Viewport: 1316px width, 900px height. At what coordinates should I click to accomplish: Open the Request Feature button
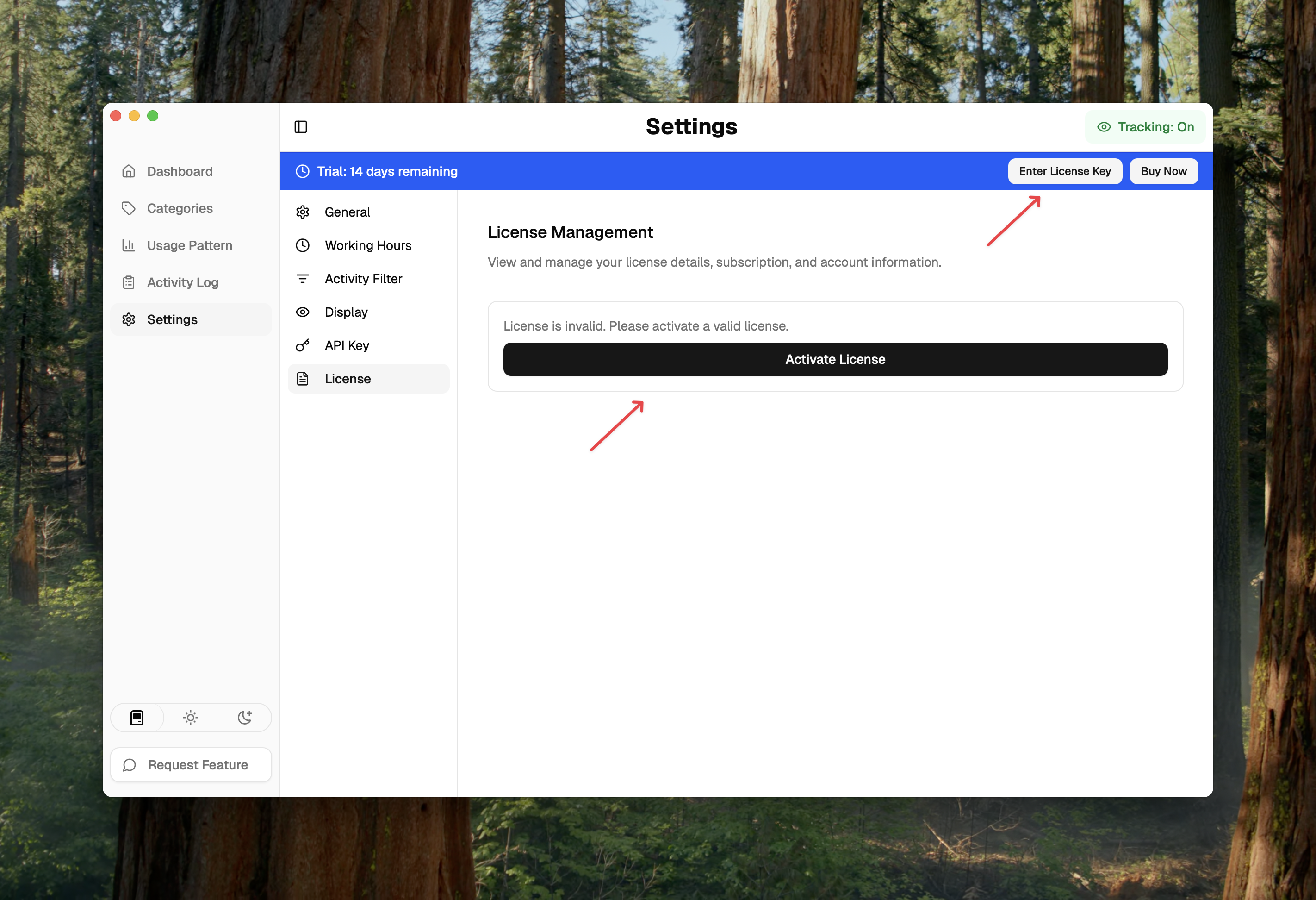(191, 765)
